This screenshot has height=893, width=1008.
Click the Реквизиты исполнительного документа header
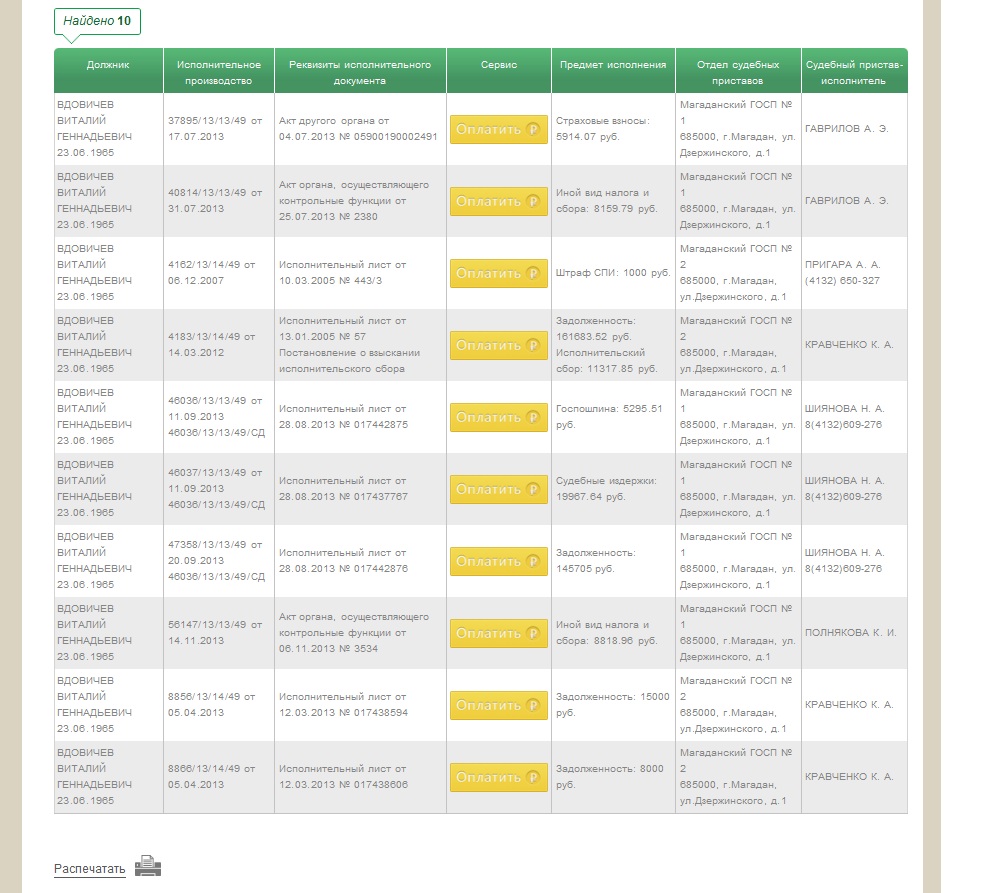[x=360, y=72]
